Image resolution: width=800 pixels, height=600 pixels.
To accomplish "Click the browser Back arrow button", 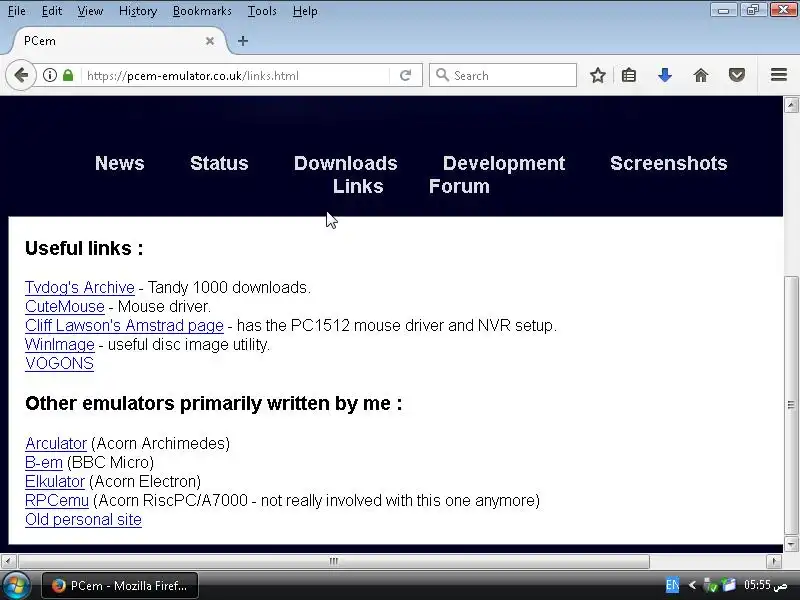I will pyautogui.click(x=21, y=76).
